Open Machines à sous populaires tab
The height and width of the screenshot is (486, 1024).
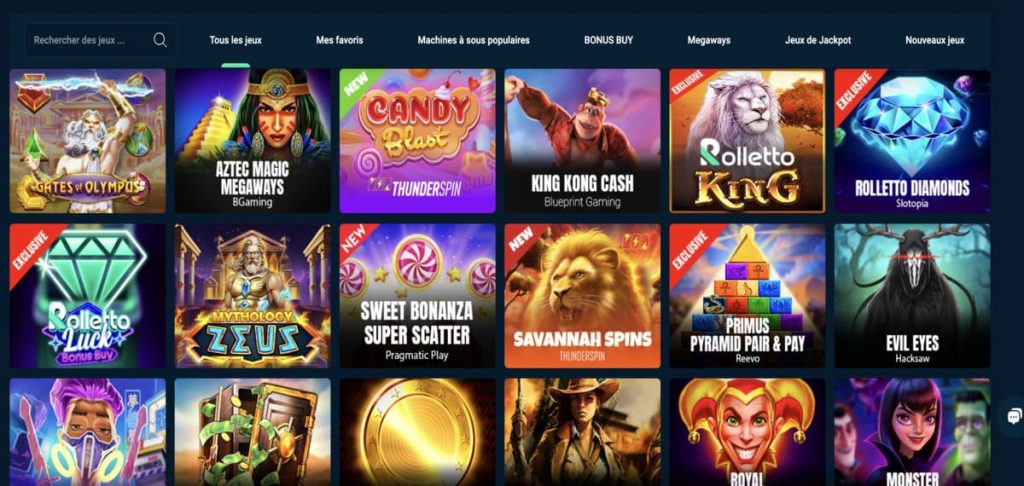pos(473,40)
